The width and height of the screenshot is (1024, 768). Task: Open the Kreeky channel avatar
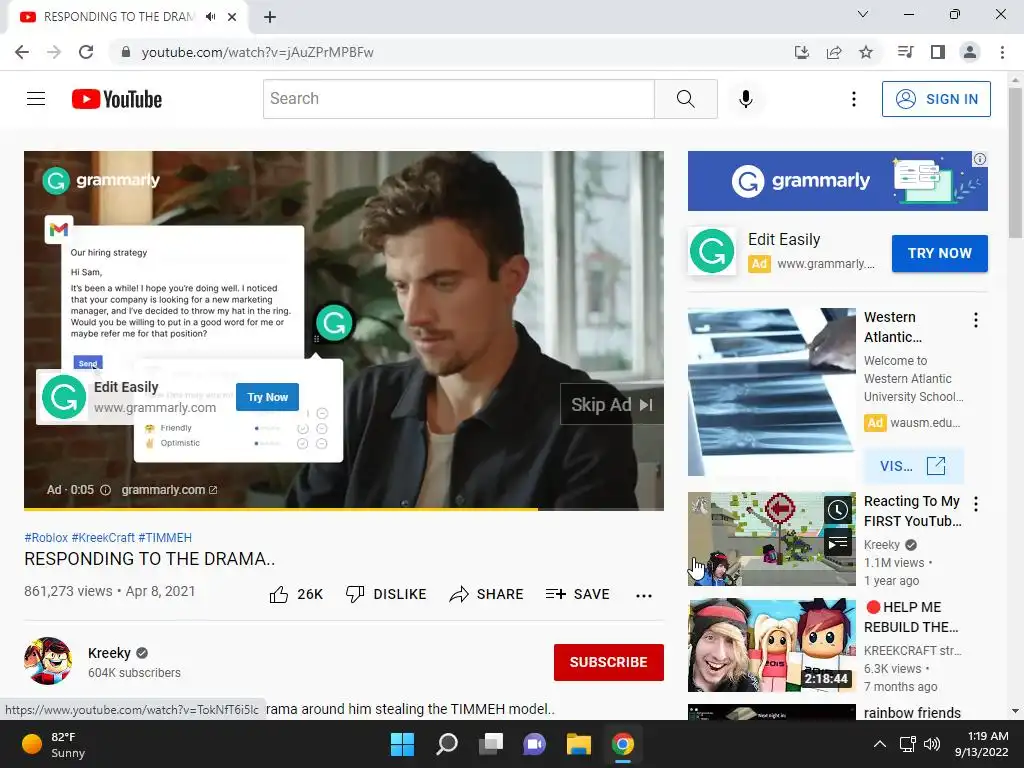(48, 661)
